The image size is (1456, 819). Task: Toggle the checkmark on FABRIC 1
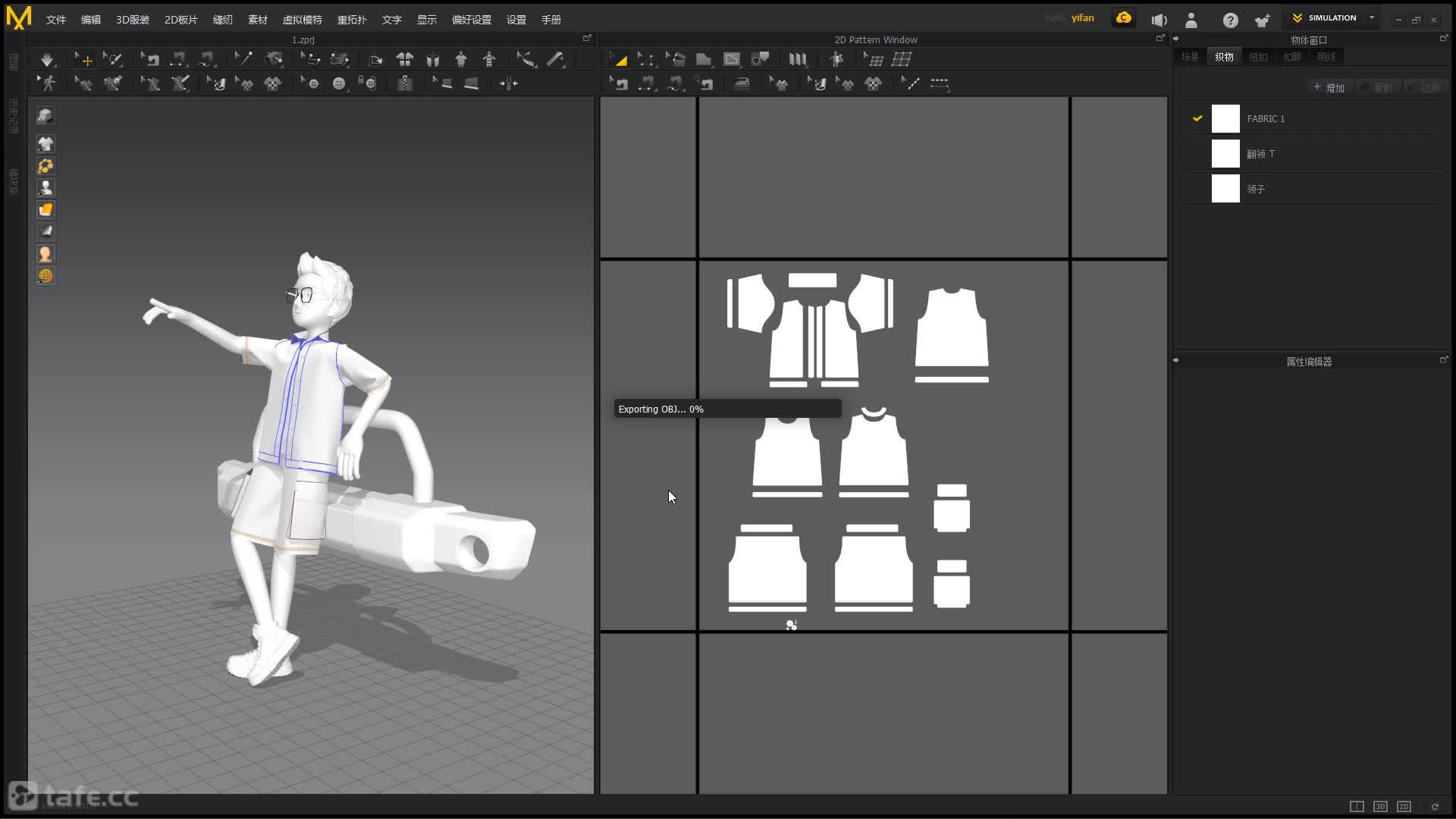[1197, 118]
